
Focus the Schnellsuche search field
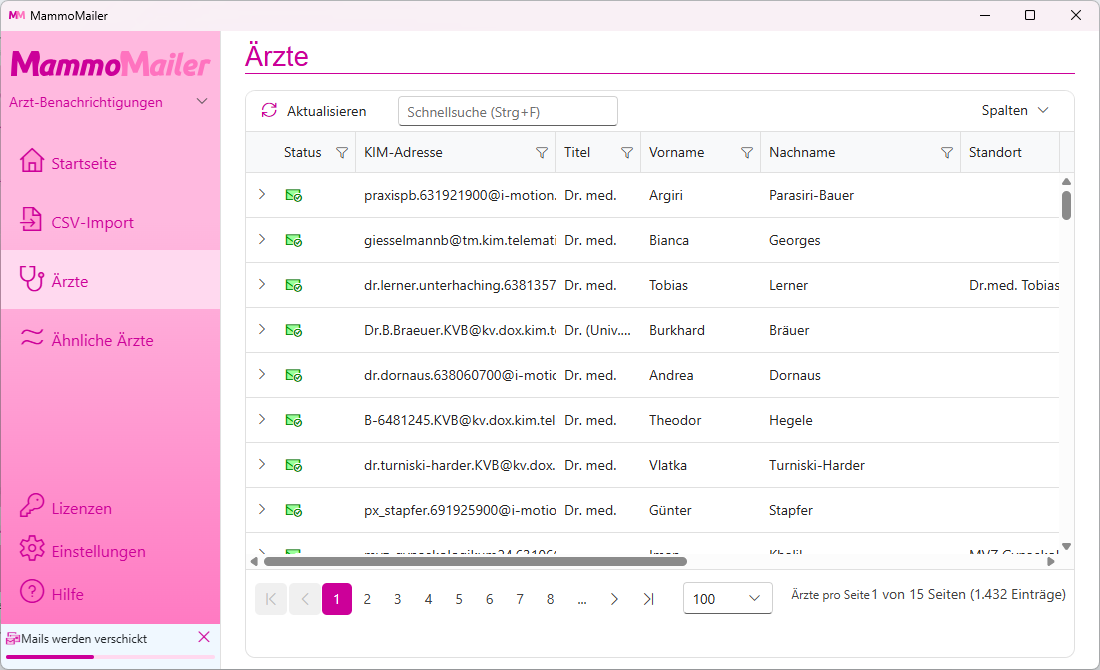508,112
